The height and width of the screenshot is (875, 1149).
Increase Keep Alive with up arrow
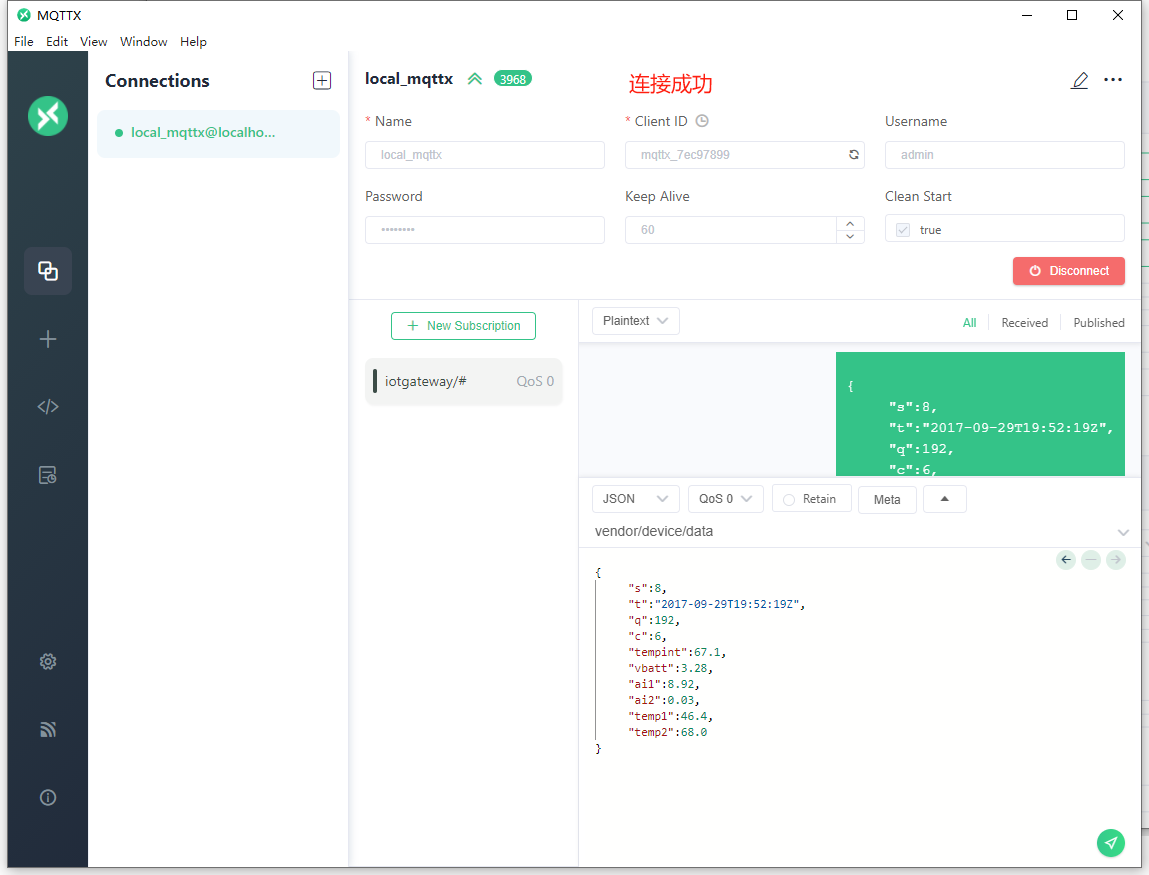pyautogui.click(x=850, y=224)
